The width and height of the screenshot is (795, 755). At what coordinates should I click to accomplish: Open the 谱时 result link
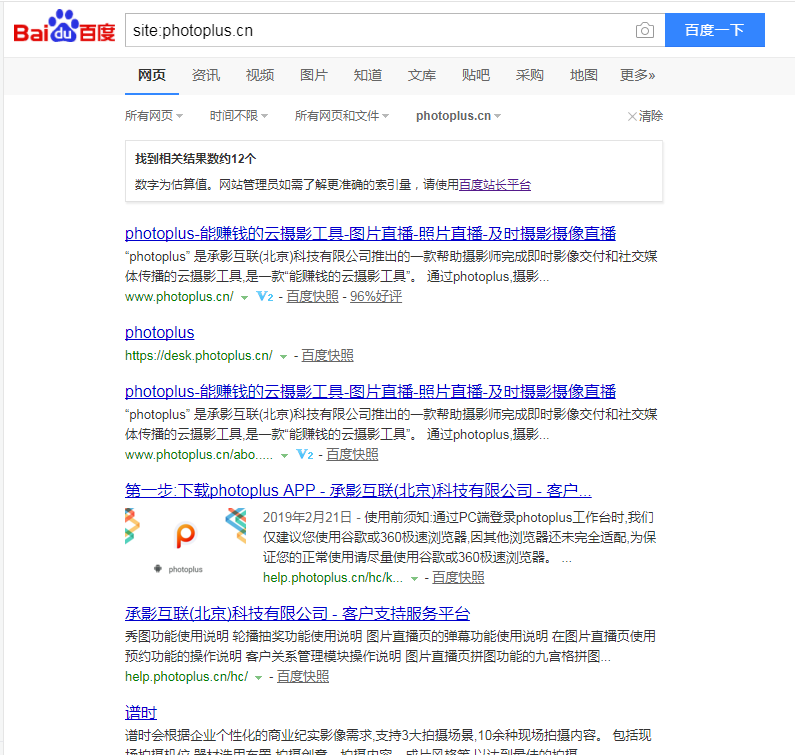pyautogui.click(x=141, y=713)
